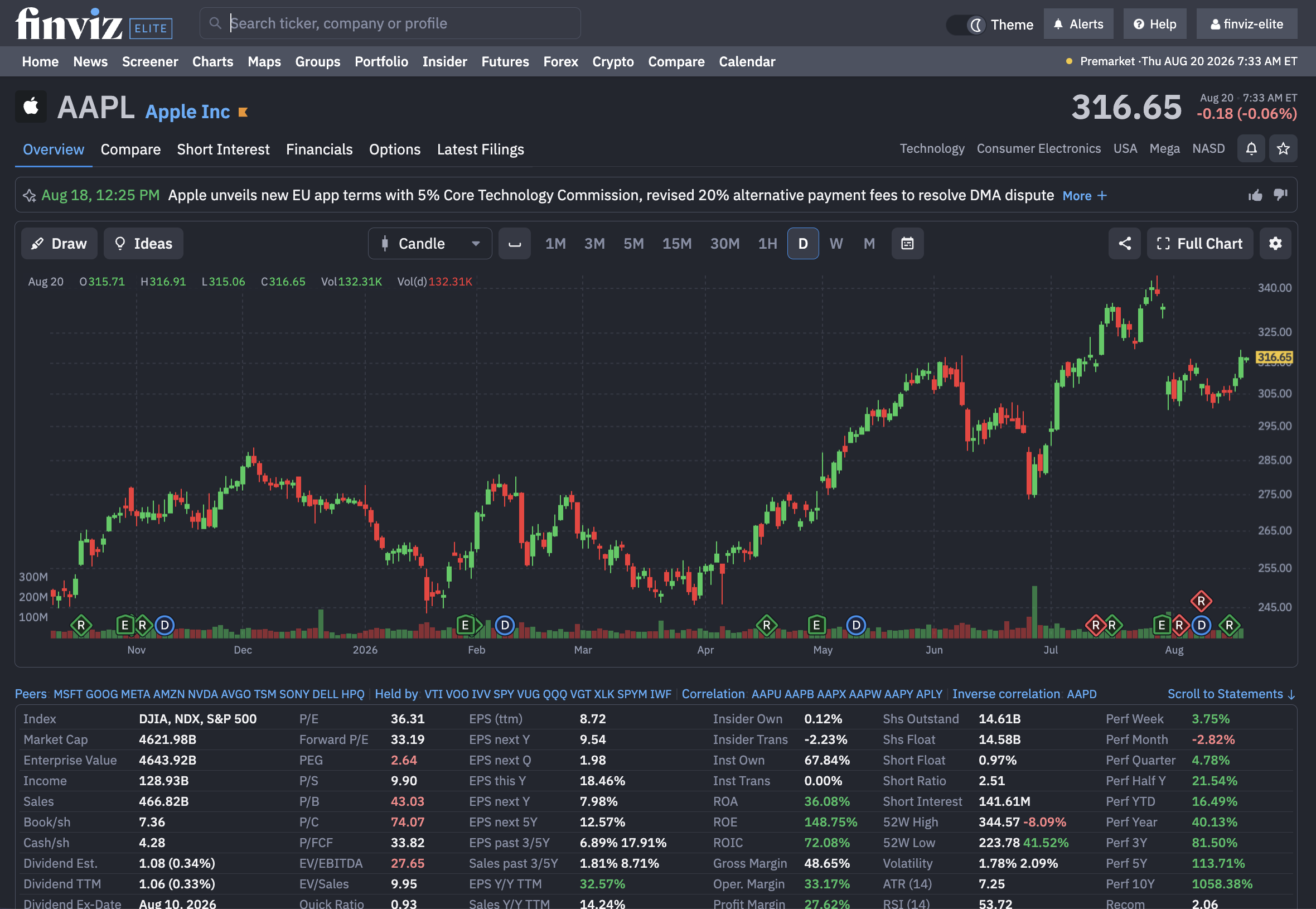The image size is (1316, 909).
Task: Open the Alerts button
Action: (1078, 24)
